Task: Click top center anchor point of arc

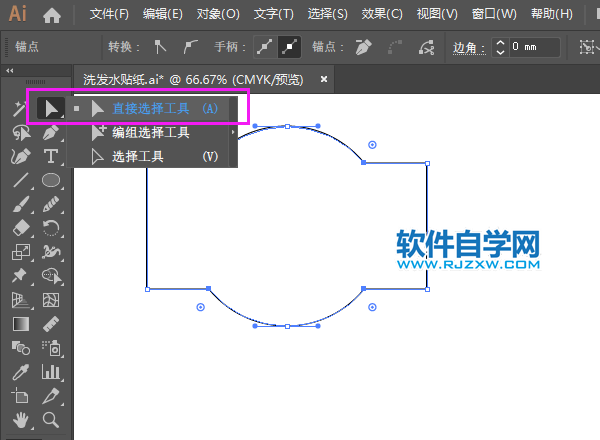Action: pyautogui.click(x=287, y=126)
